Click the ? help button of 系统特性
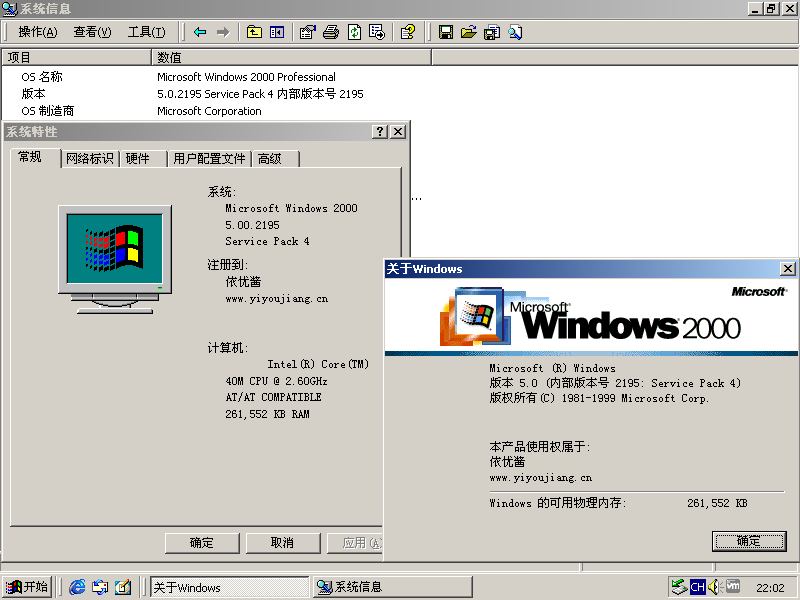 coord(380,132)
